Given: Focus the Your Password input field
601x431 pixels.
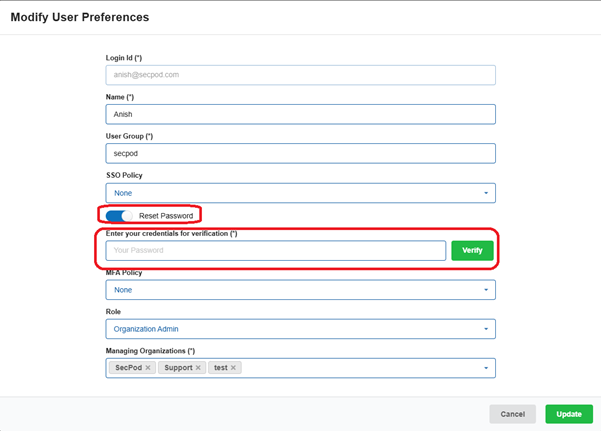Looking at the screenshot, I should click(x=275, y=250).
